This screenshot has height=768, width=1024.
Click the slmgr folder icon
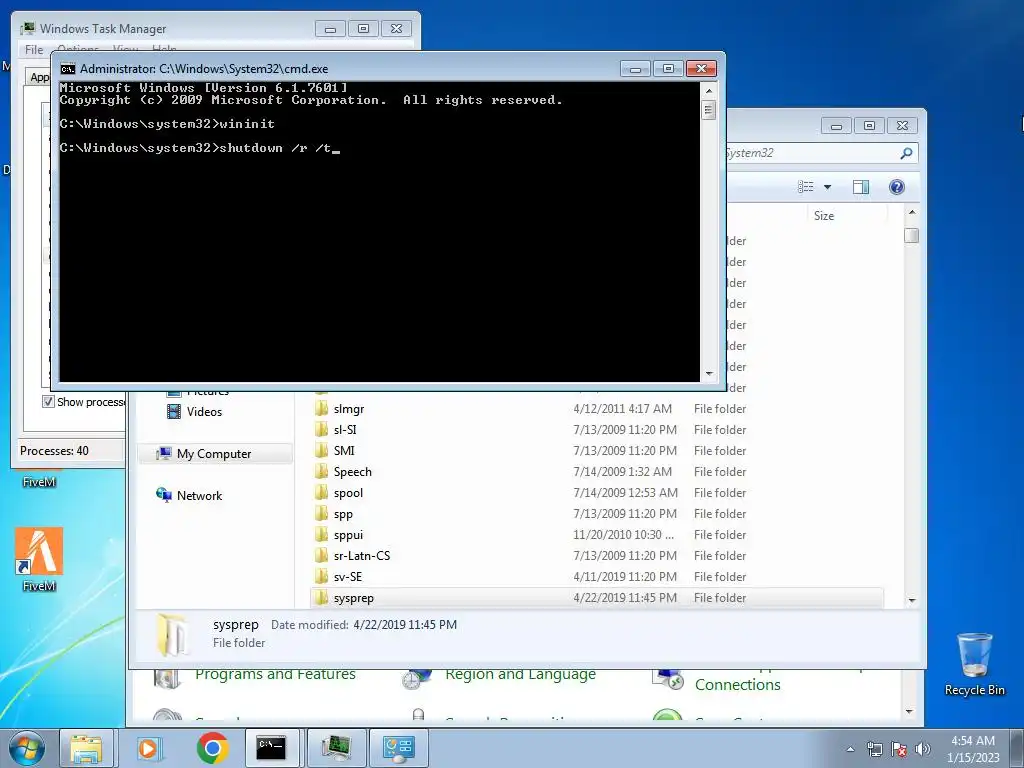(321, 409)
